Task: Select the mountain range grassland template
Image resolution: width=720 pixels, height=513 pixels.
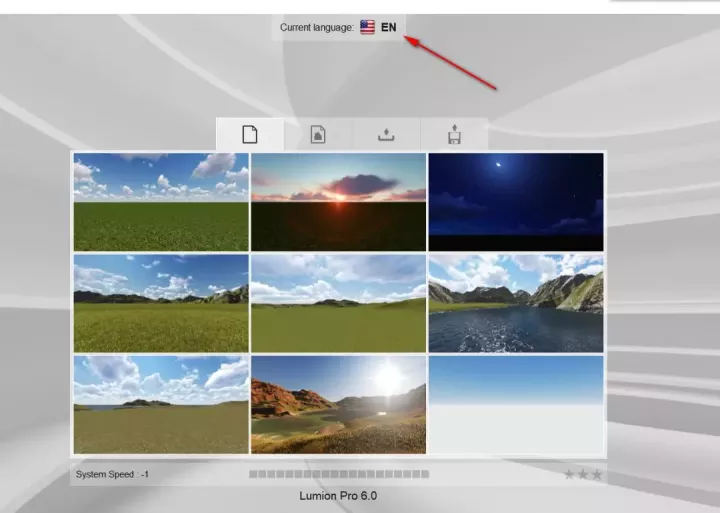Action: click(x=161, y=303)
